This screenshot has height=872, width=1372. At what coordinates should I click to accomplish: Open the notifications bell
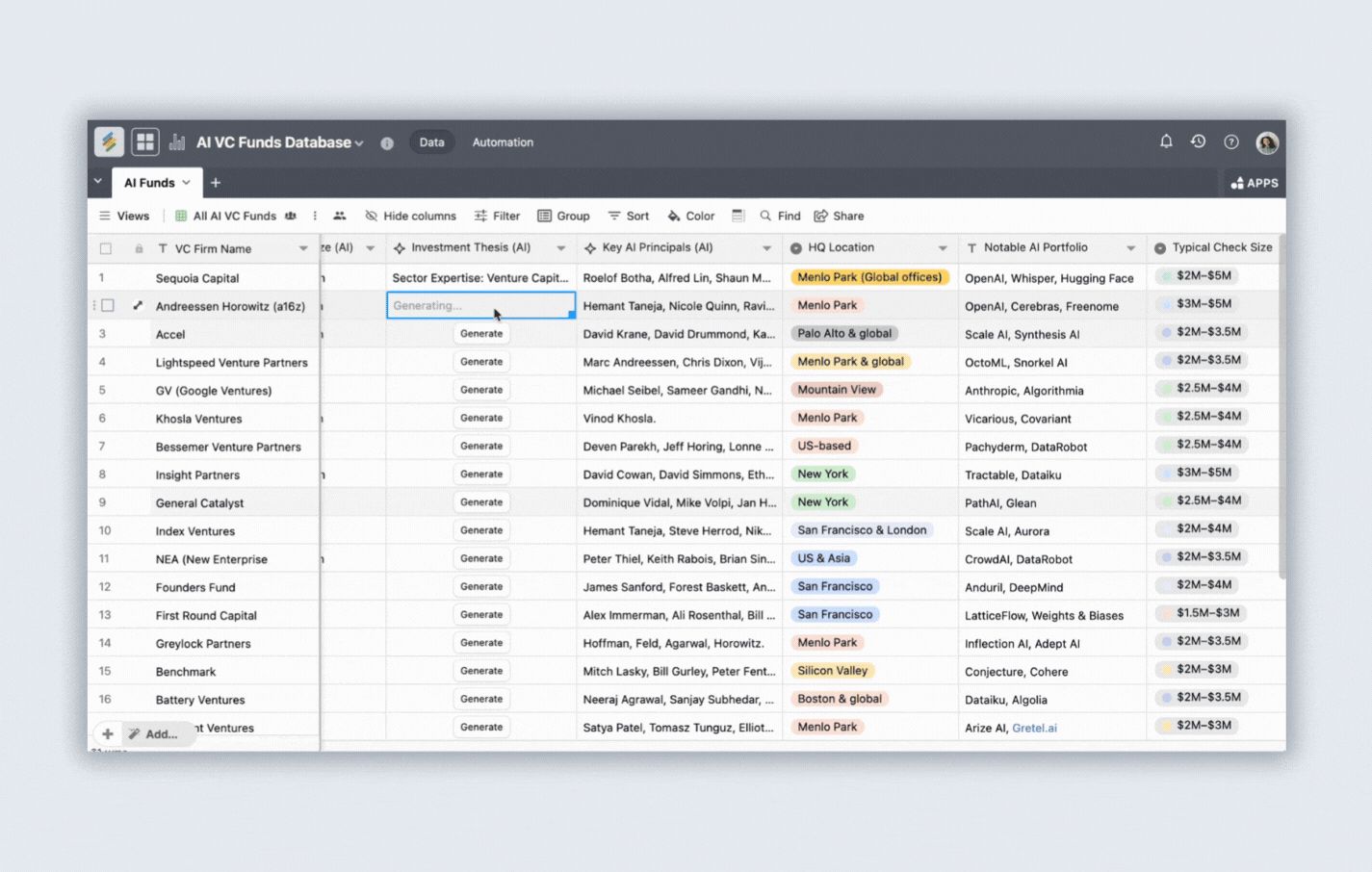pyautogui.click(x=1166, y=141)
